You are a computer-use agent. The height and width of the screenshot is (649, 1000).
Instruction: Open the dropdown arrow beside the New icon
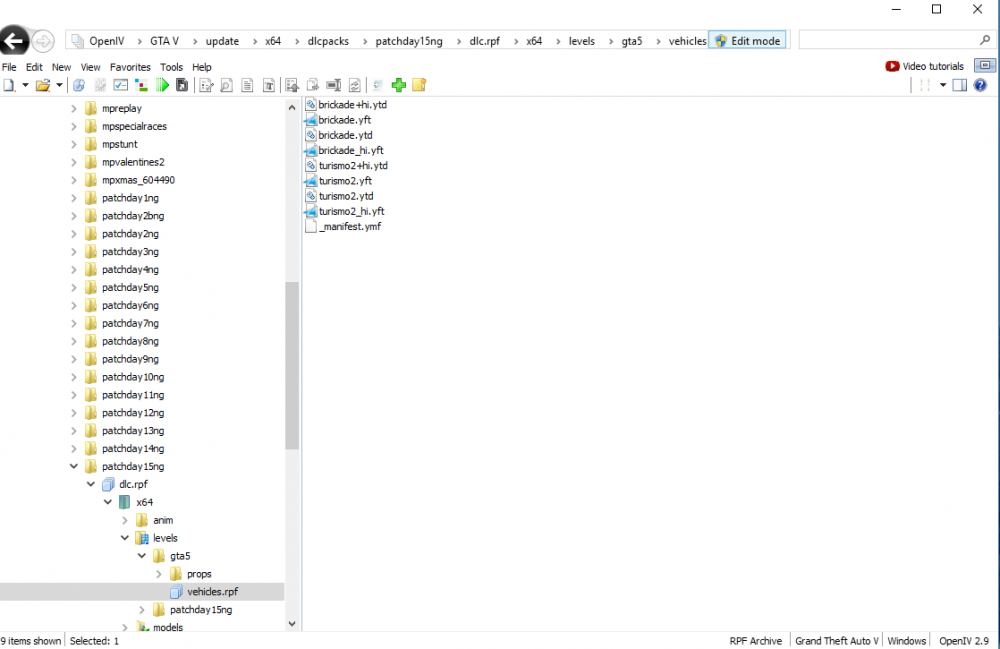pos(26,85)
